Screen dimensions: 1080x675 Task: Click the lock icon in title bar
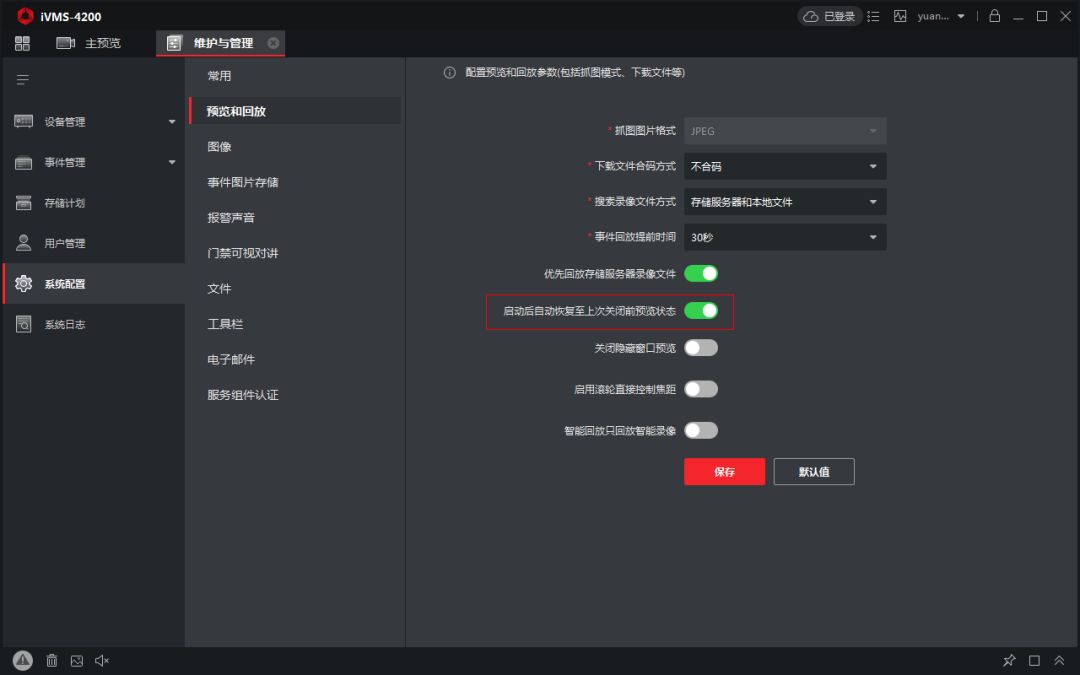994,16
